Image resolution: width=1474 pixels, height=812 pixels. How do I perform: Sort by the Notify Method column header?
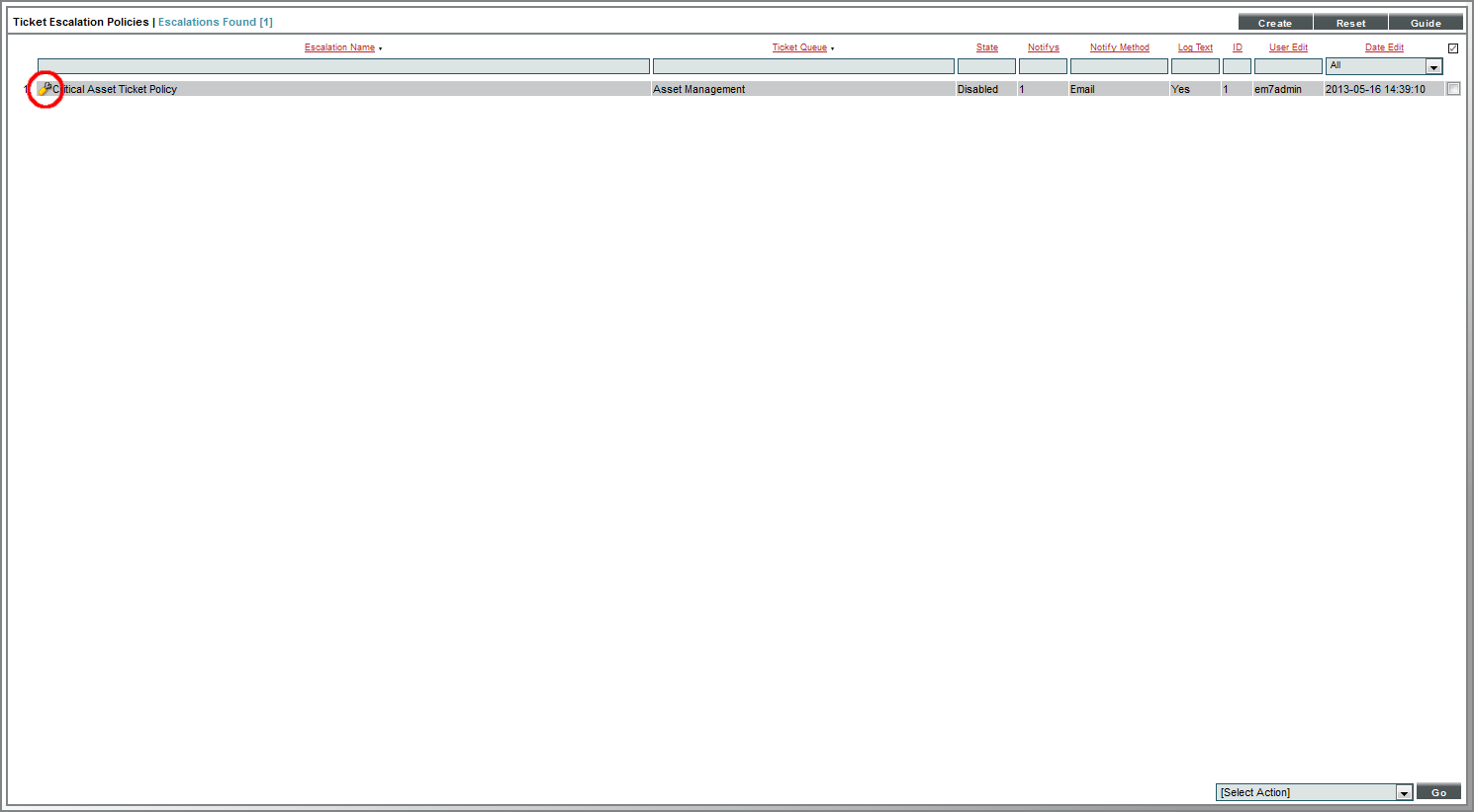pos(1119,47)
